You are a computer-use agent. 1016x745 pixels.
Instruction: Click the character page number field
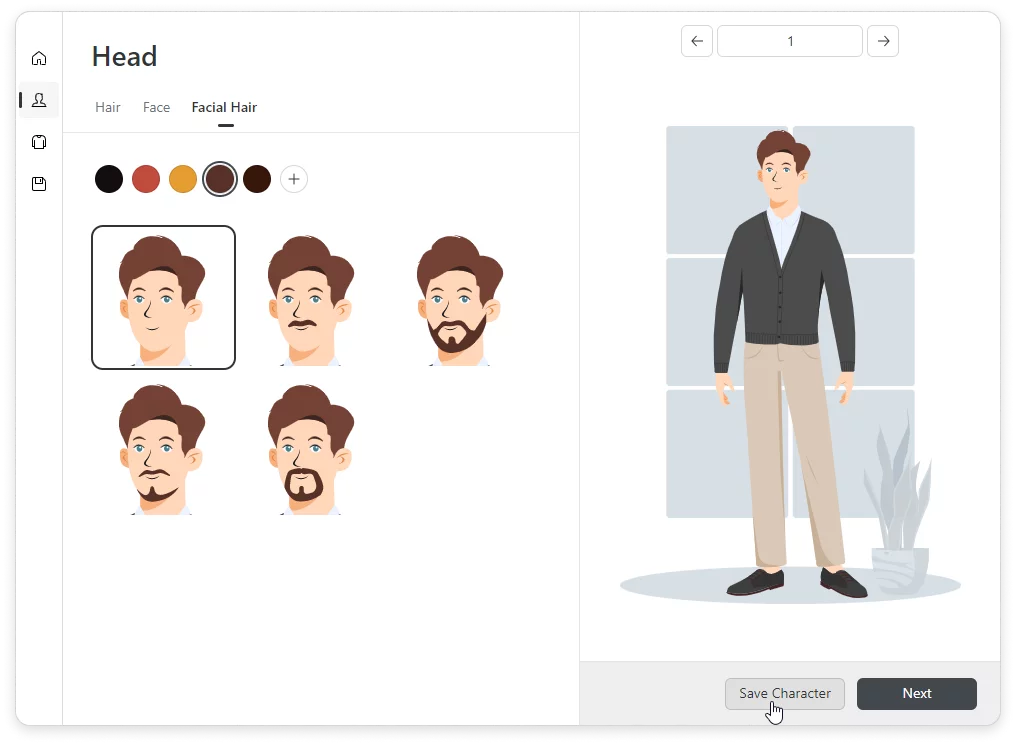tap(790, 40)
